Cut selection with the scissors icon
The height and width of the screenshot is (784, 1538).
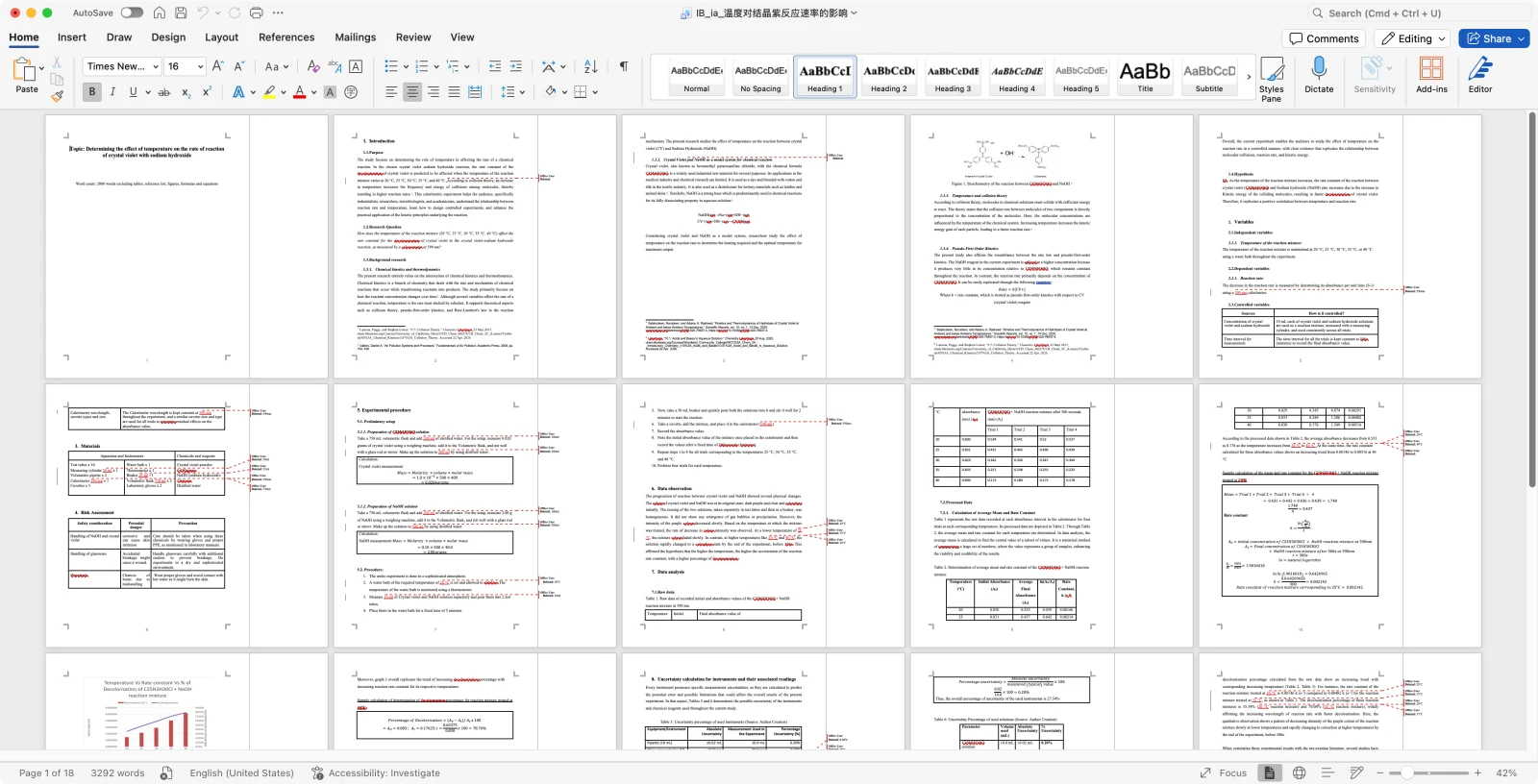[x=57, y=61]
